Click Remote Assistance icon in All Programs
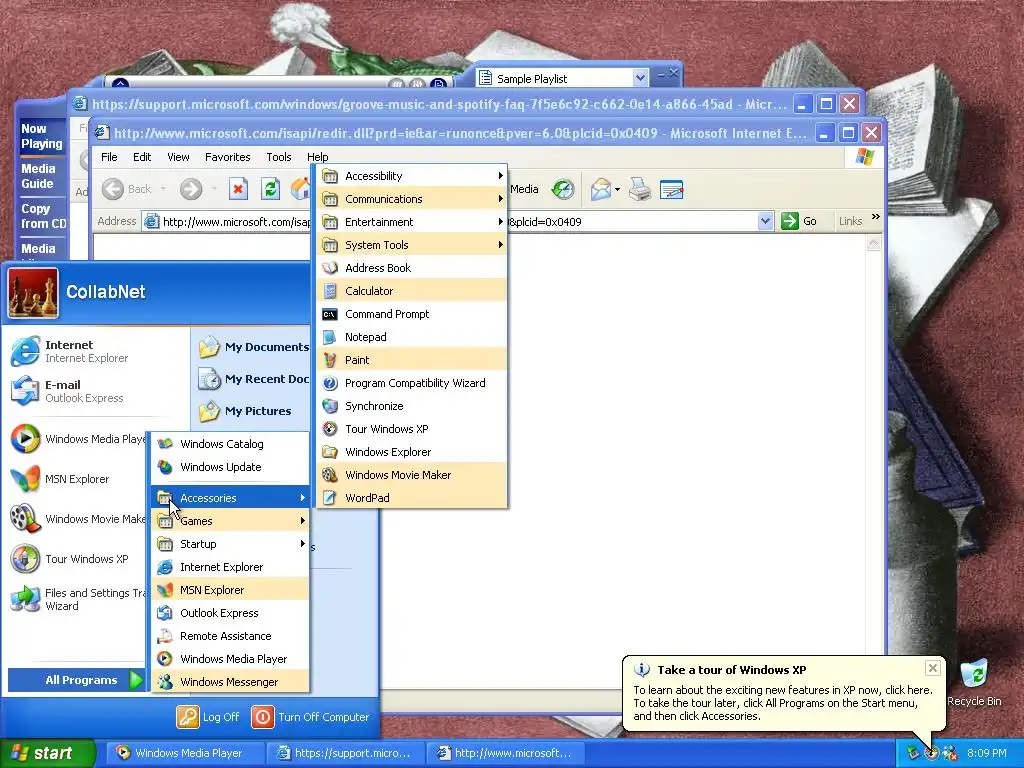The height and width of the screenshot is (768, 1024). [165, 636]
